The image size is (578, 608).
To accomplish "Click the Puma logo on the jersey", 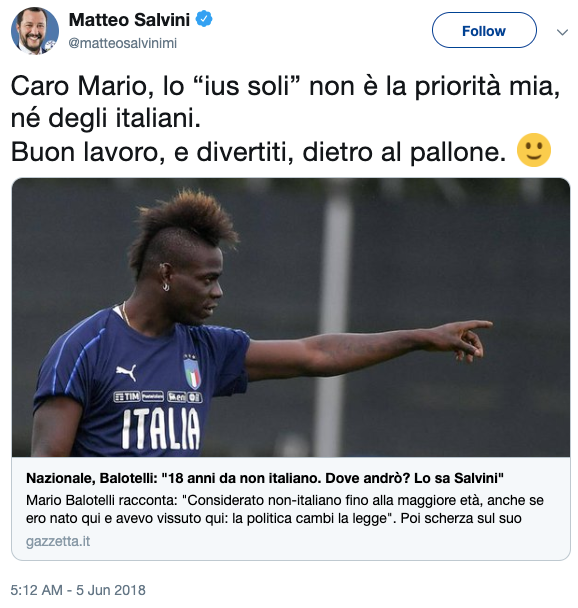I will tap(127, 371).
